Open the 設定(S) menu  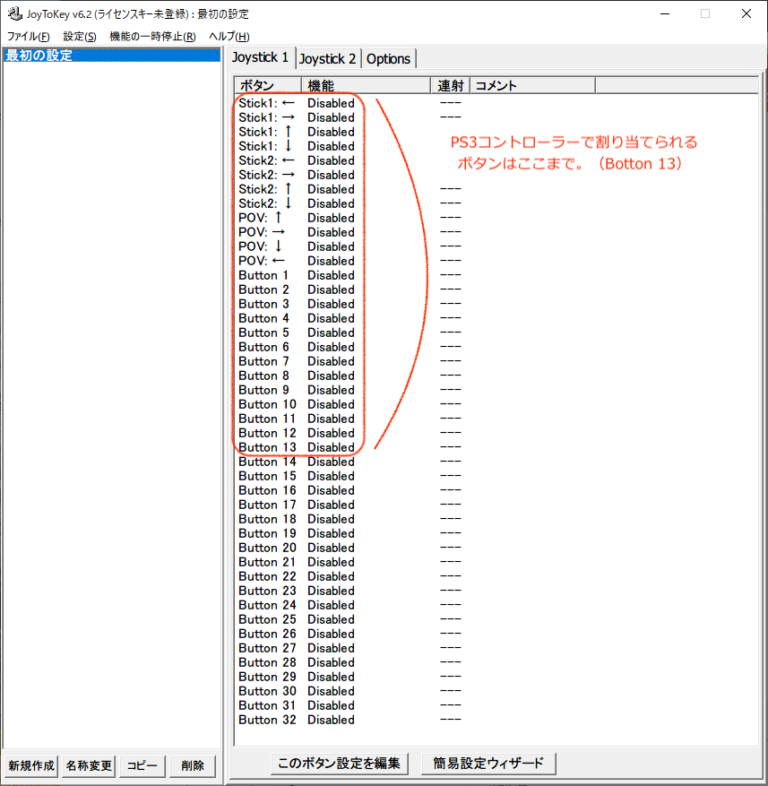(80, 36)
